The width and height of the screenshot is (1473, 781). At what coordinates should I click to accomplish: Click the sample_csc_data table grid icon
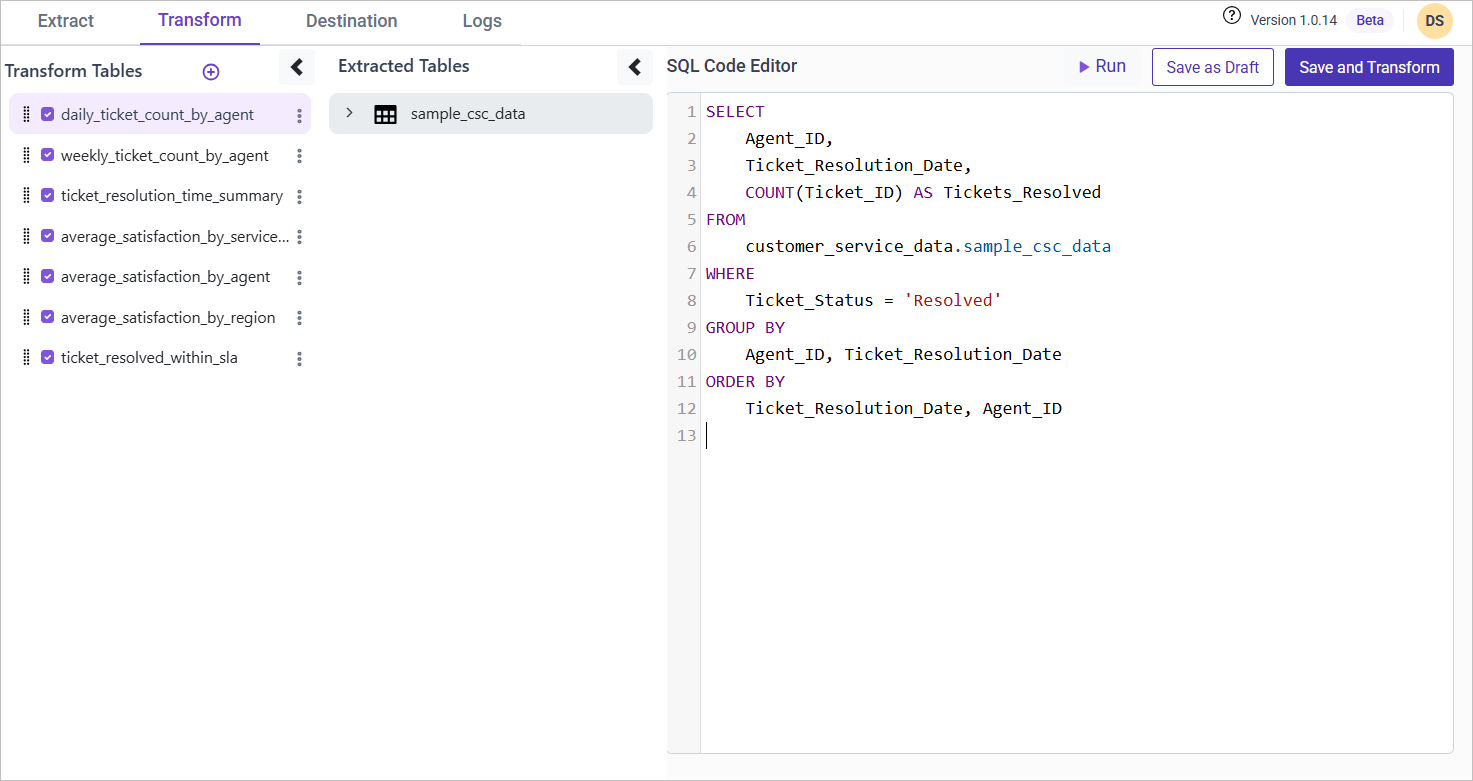[x=385, y=115]
